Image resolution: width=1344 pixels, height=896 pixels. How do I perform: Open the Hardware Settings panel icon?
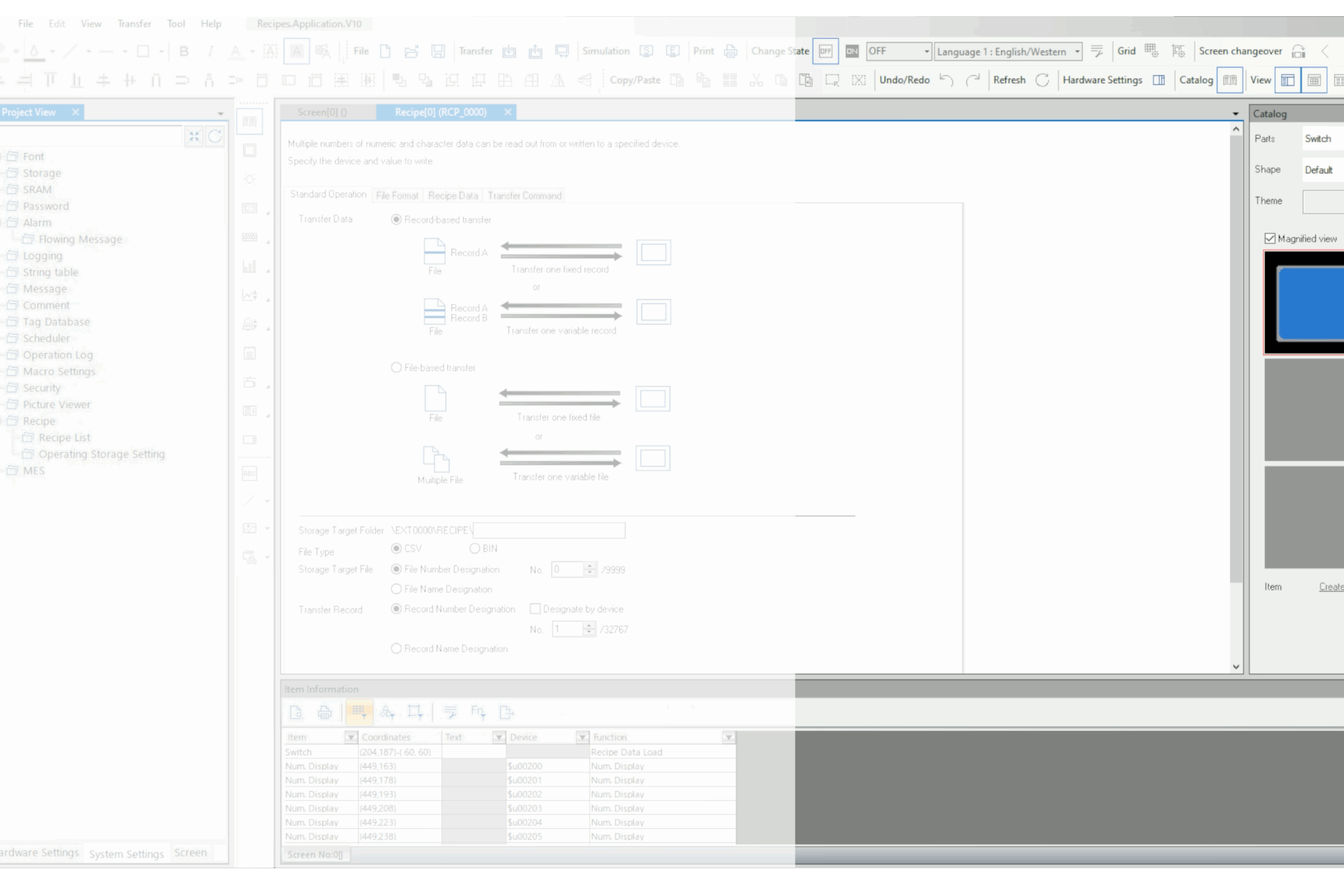[x=1158, y=80]
